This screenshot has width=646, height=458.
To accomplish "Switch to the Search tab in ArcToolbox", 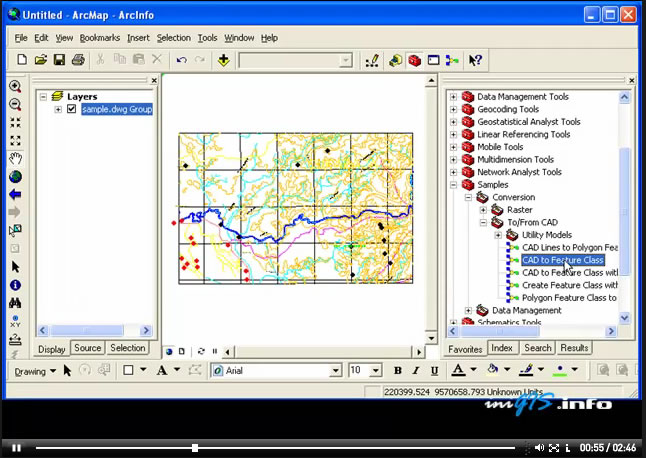I will (538, 348).
